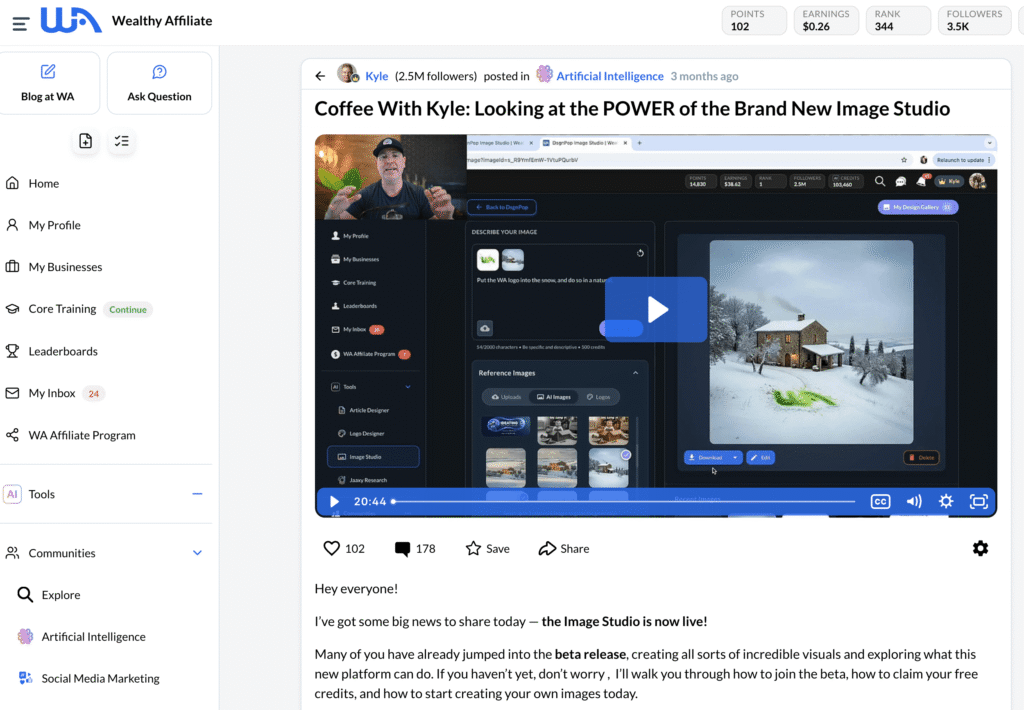Open post settings gear icon
1024x710 pixels.
pos(980,548)
